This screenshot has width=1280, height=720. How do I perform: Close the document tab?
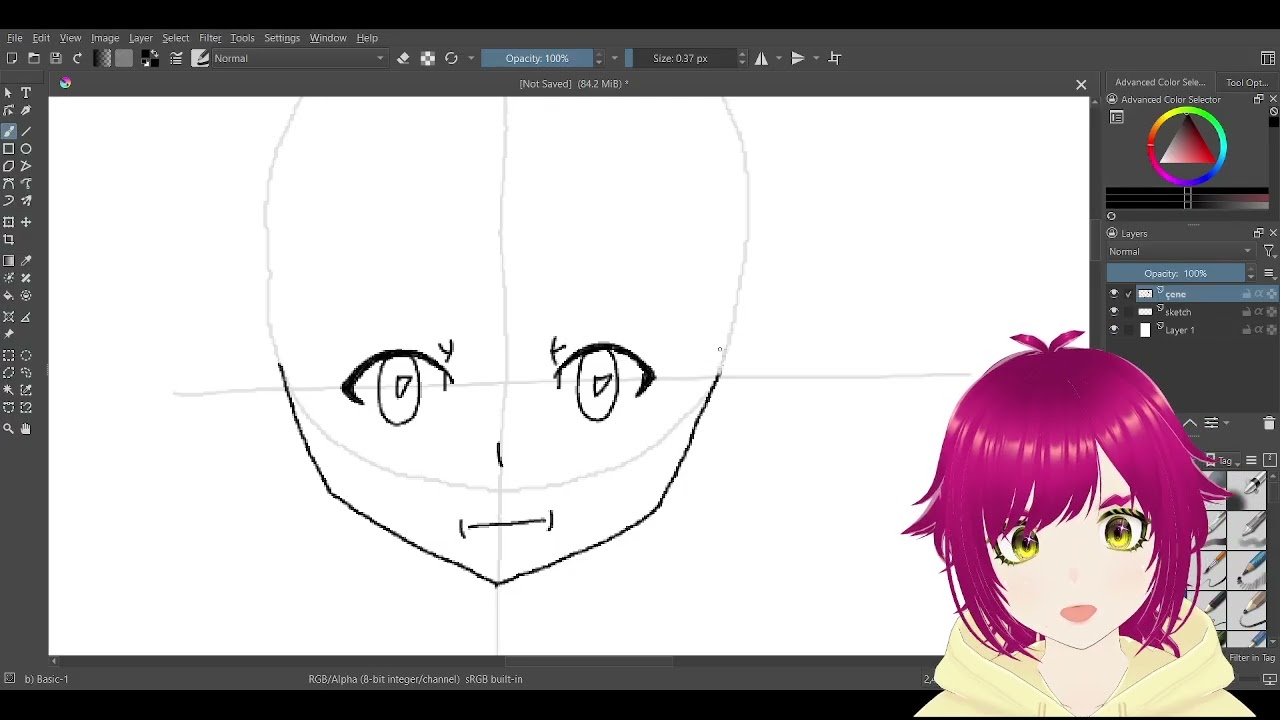(x=1081, y=85)
